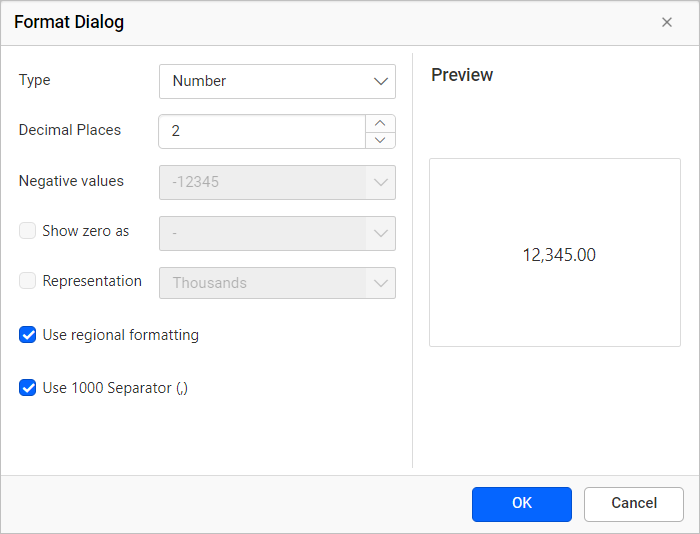Image resolution: width=700 pixels, height=534 pixels.
Task: Close the Format Dialog with the X
Action: [667, 22]
